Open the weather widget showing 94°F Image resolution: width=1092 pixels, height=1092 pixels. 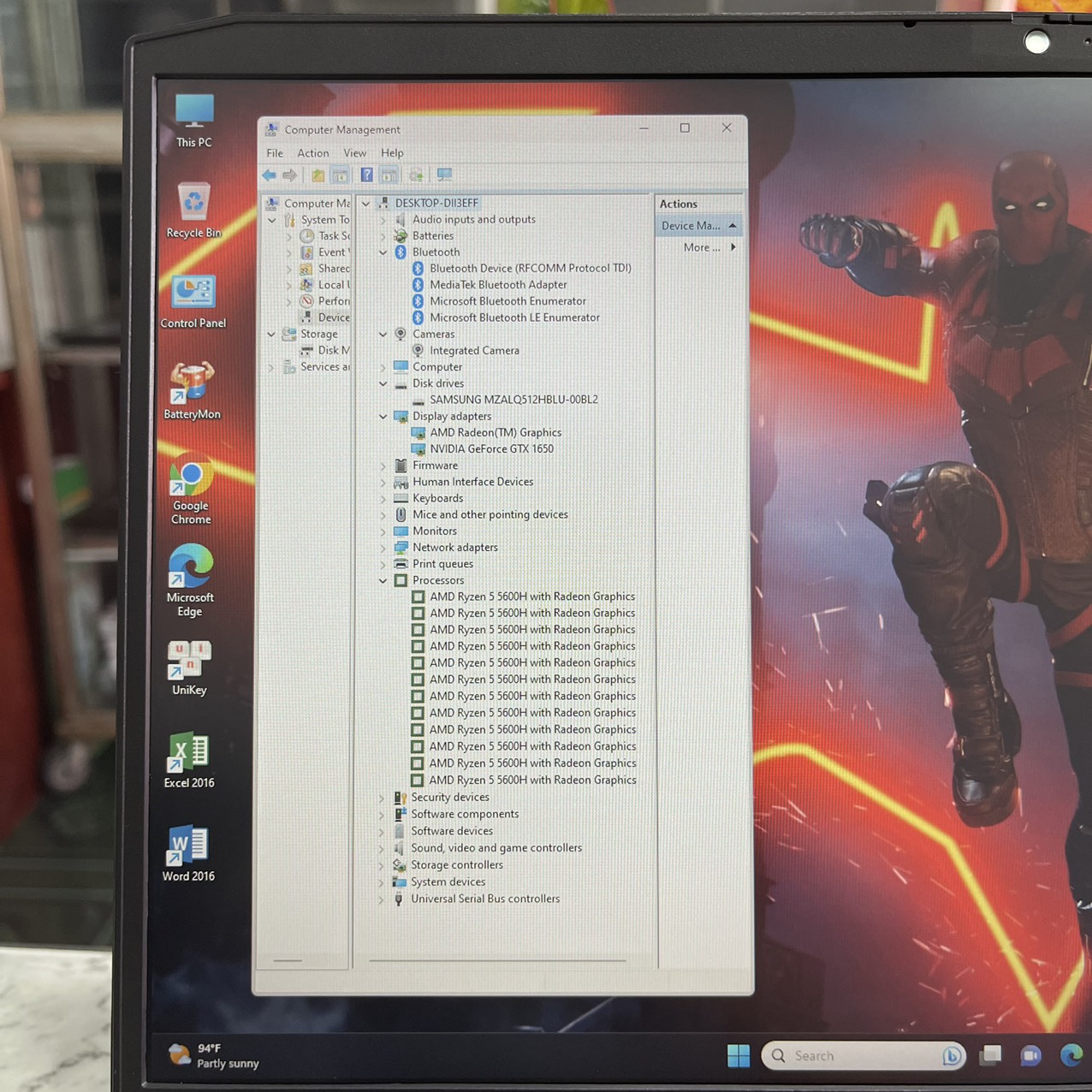click(x=215, y=1055)
